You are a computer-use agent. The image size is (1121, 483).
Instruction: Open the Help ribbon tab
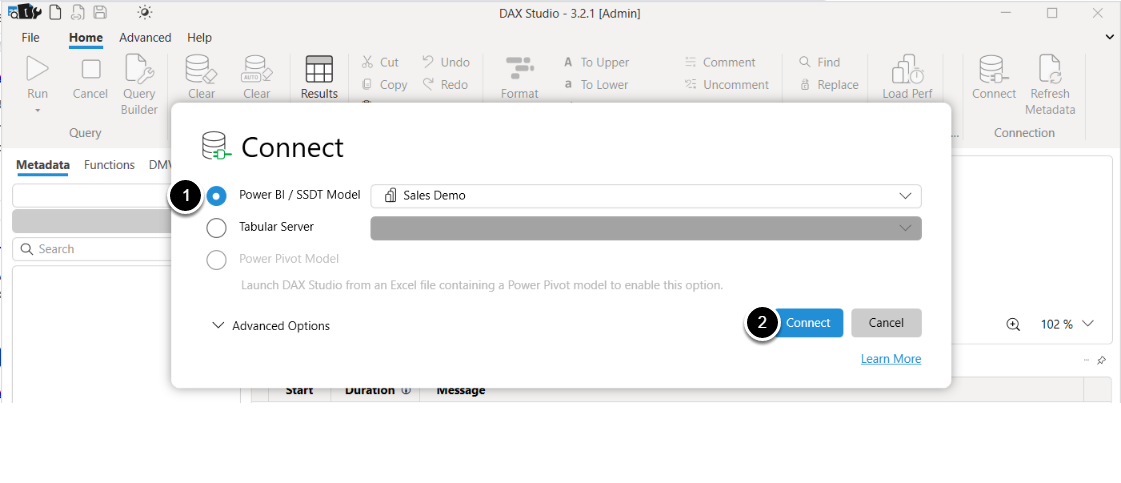click(x=199, y=38)
